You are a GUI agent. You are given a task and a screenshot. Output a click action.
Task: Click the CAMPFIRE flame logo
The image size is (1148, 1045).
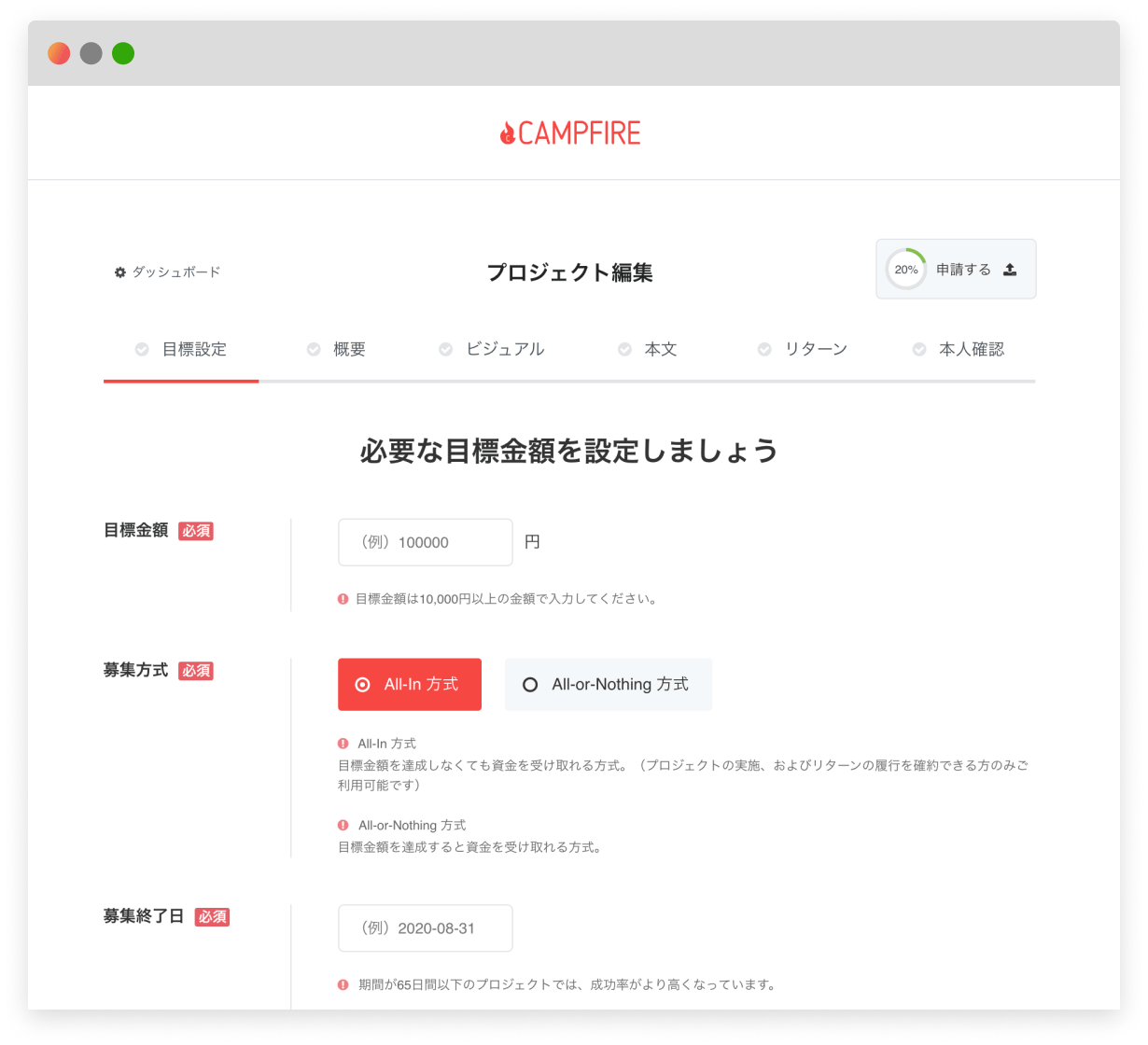[508, 133]
